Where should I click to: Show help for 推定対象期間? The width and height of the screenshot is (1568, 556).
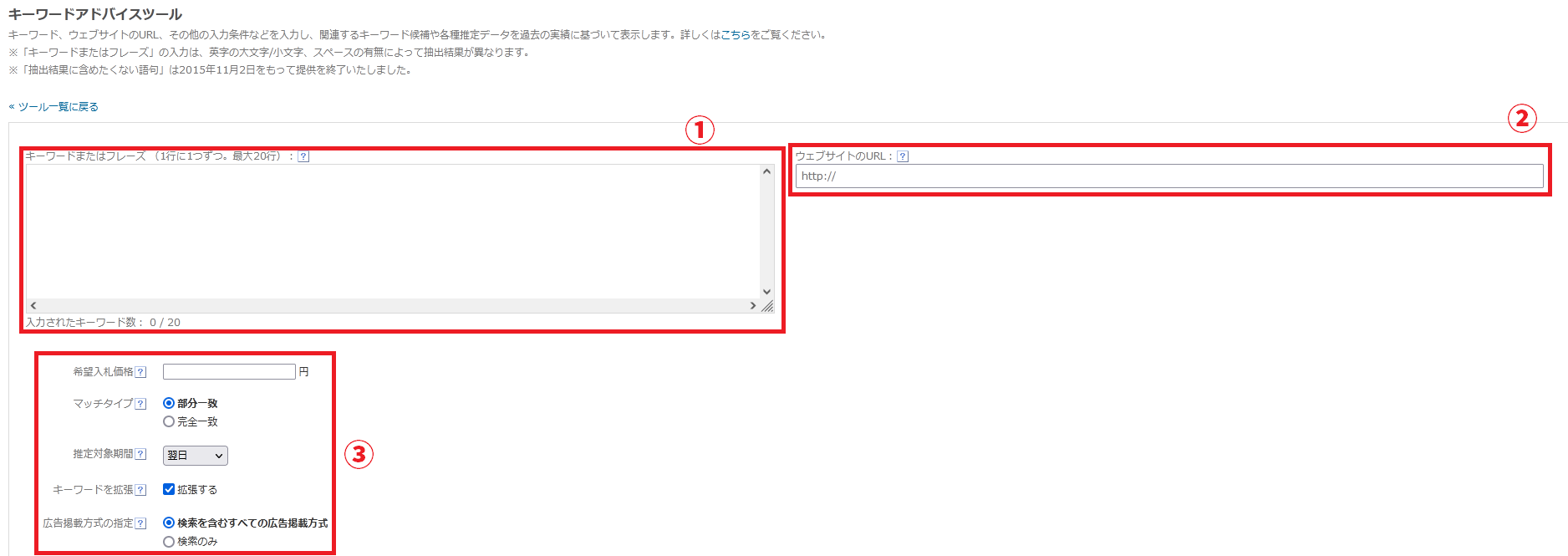[x=141, y=454]
